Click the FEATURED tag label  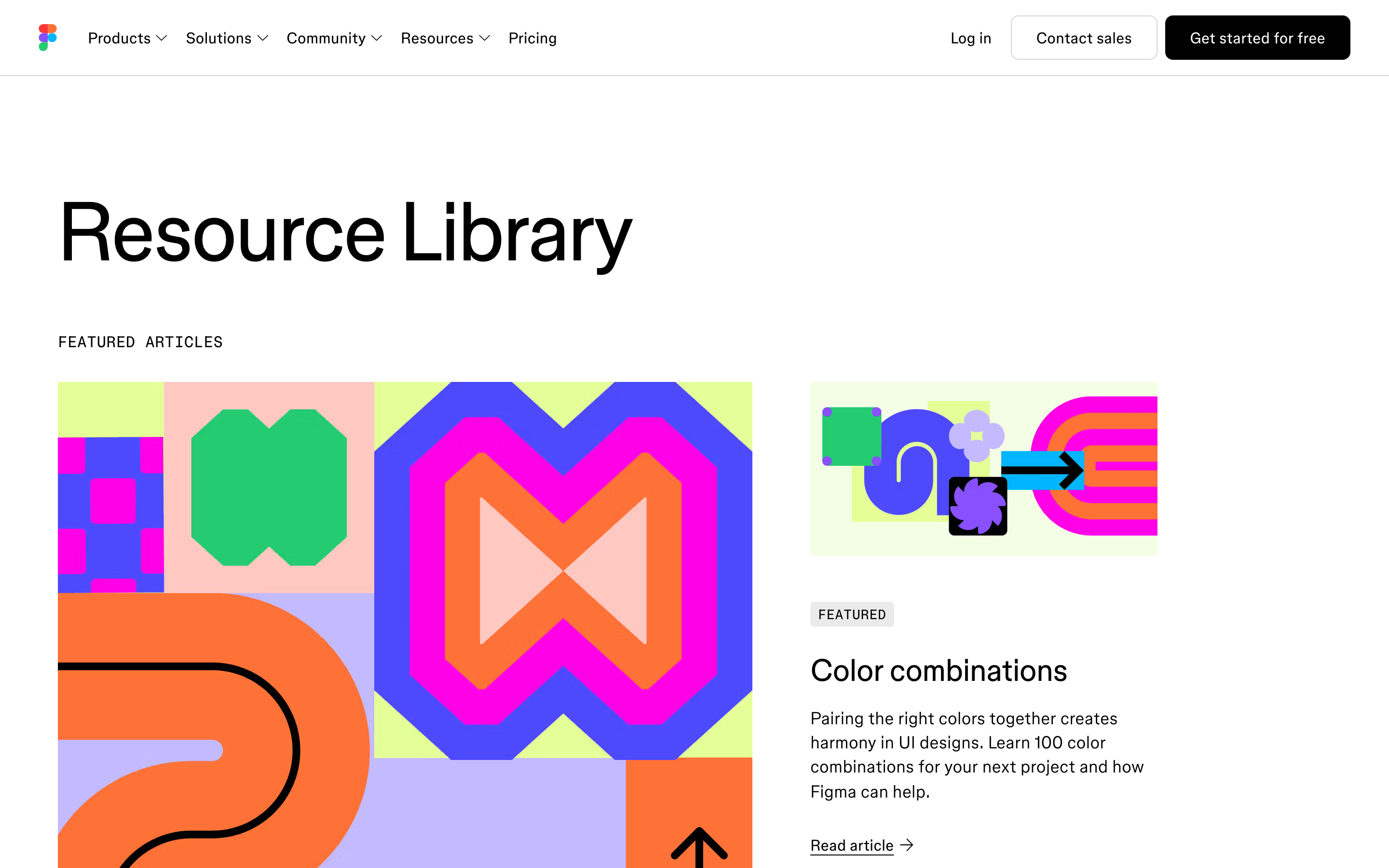tap(852, 614)
